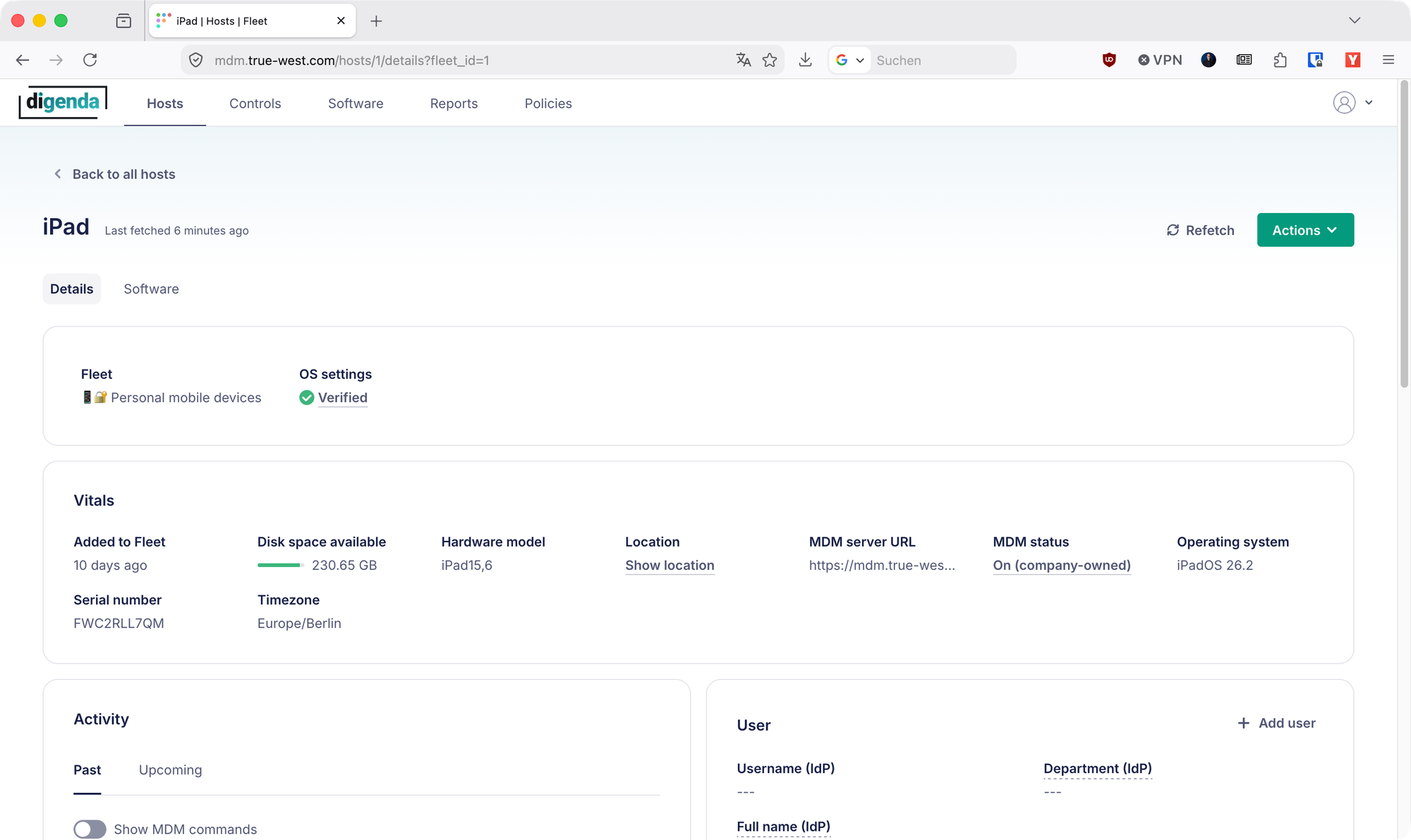Click the Full name (IdP) label
Viewport: 1411px width, 840px height.
(x=783, y=827)
